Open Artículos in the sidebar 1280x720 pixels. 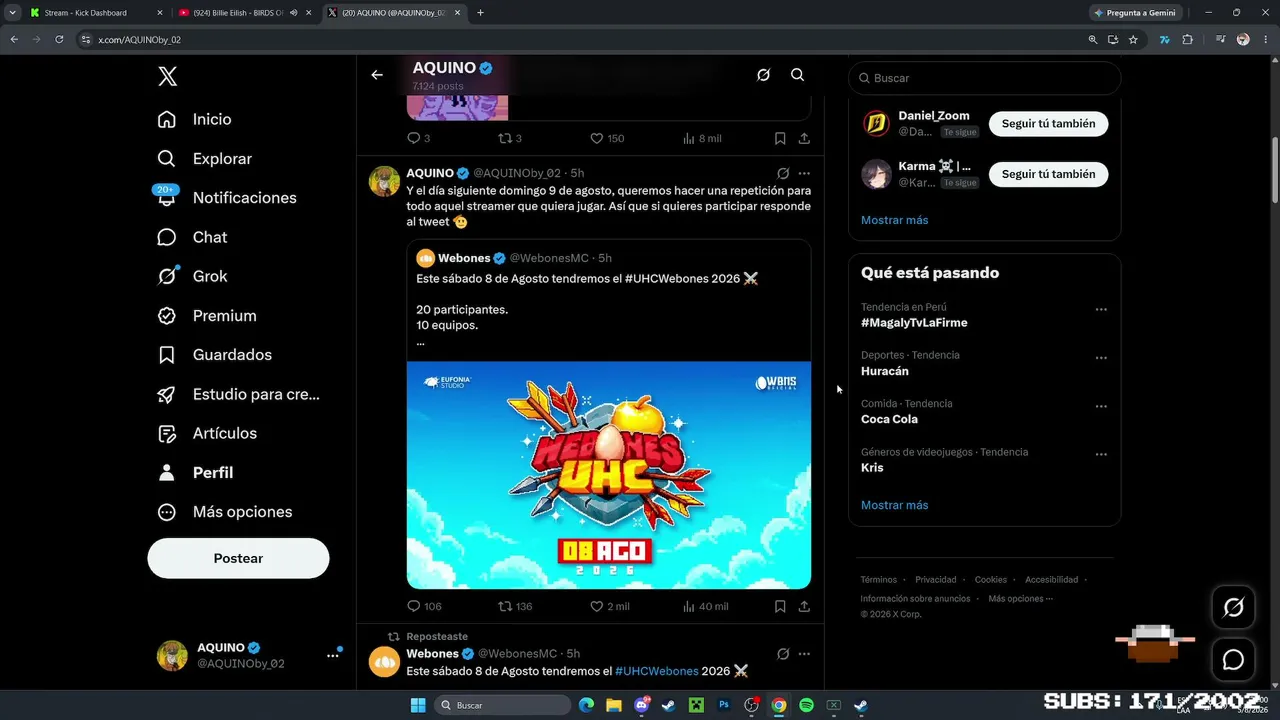207,433
